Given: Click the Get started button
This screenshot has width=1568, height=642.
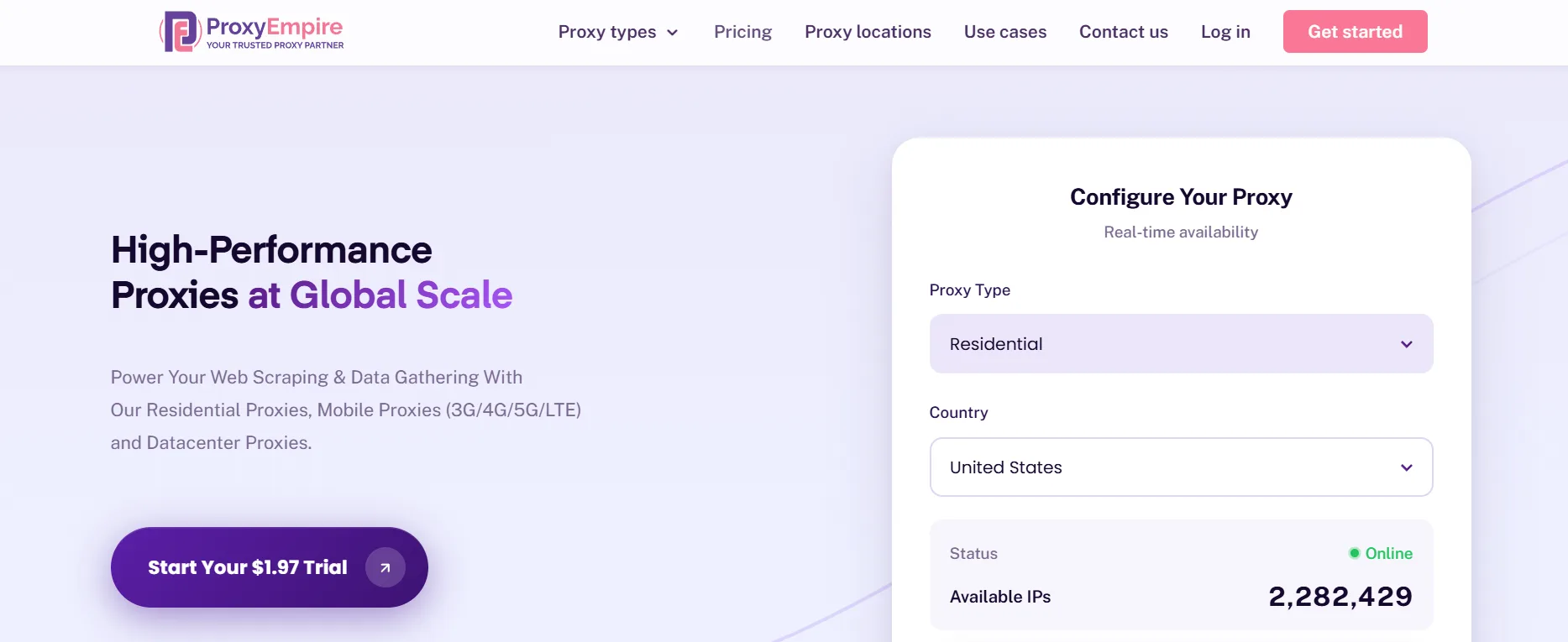Looking at the screenshot, I should (x=1355, y=31).
